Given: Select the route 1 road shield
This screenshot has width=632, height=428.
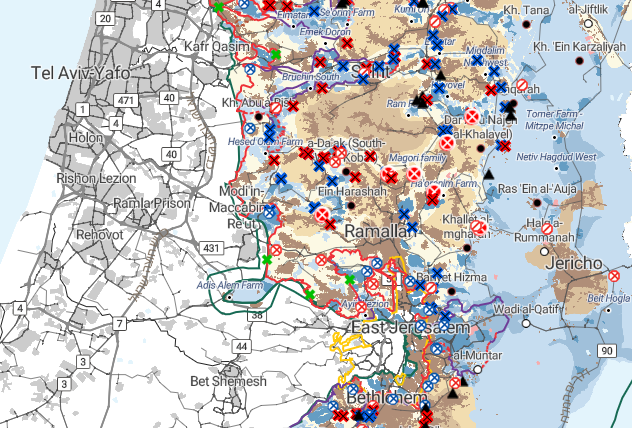Looking at the screenshot, I should (x=83, y=109).
